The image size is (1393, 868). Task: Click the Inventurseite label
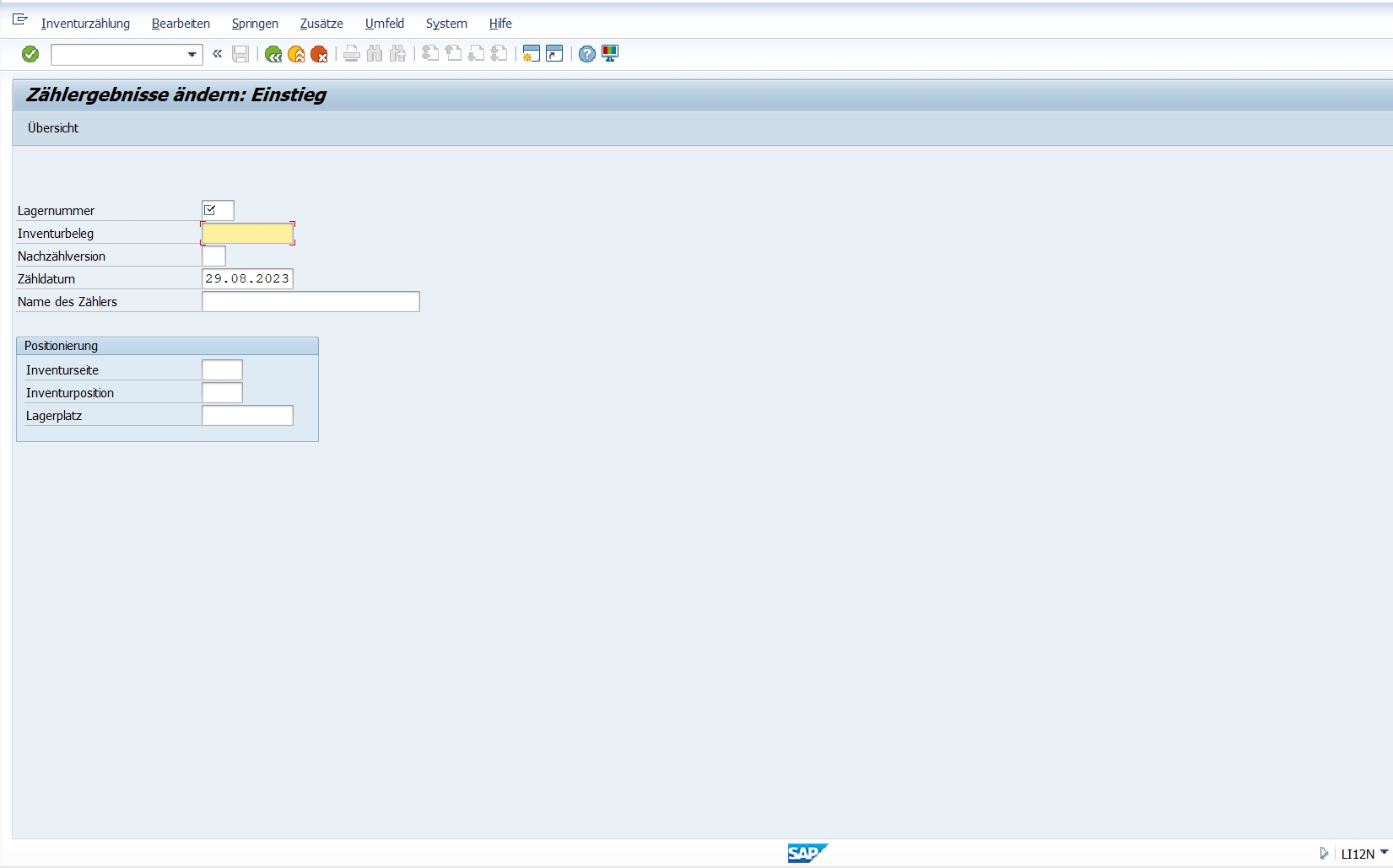click(62, 370)
